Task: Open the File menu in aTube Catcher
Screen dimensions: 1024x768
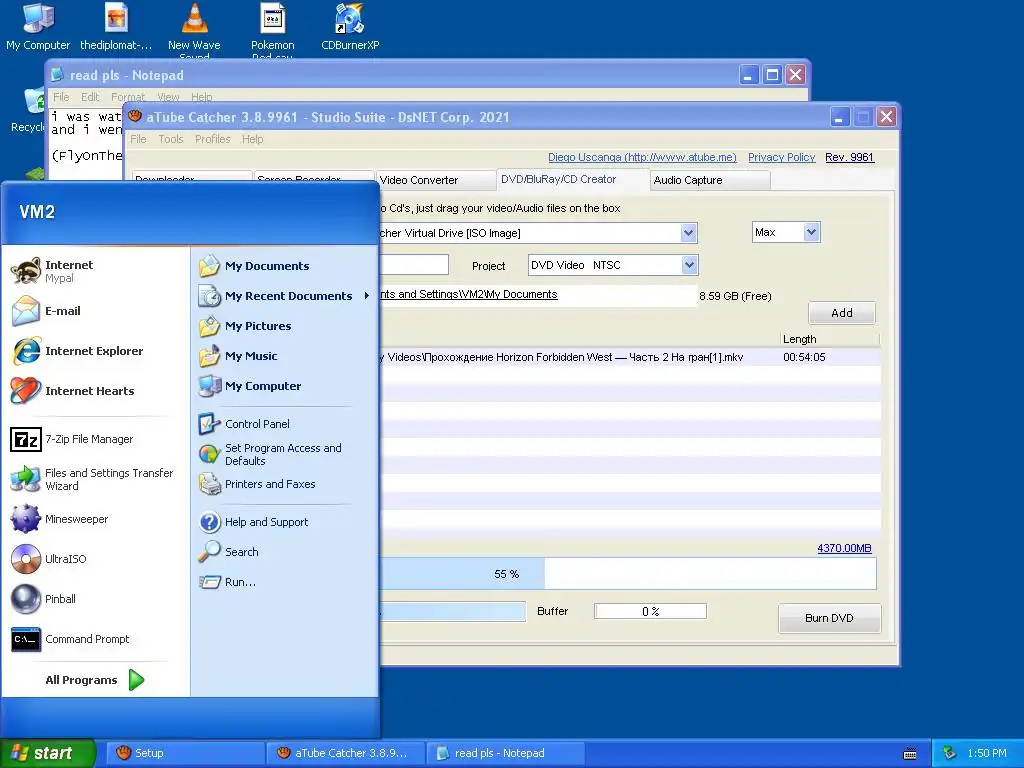Action: point(138,139)
